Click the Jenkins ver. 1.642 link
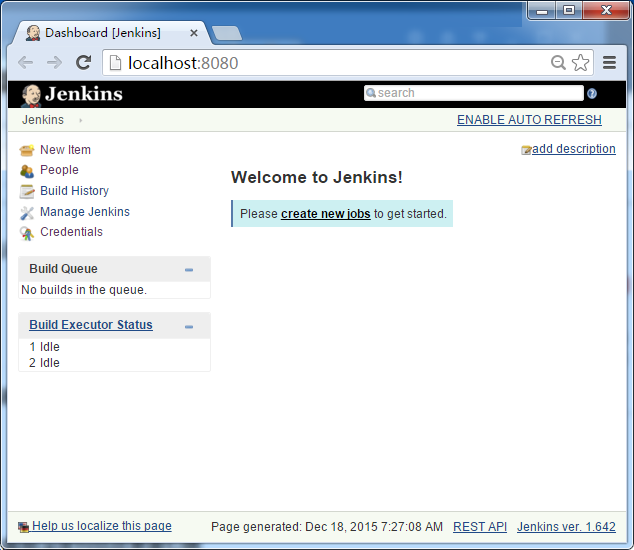This screenshot has width=634, height=550. (x=566, y=527)
